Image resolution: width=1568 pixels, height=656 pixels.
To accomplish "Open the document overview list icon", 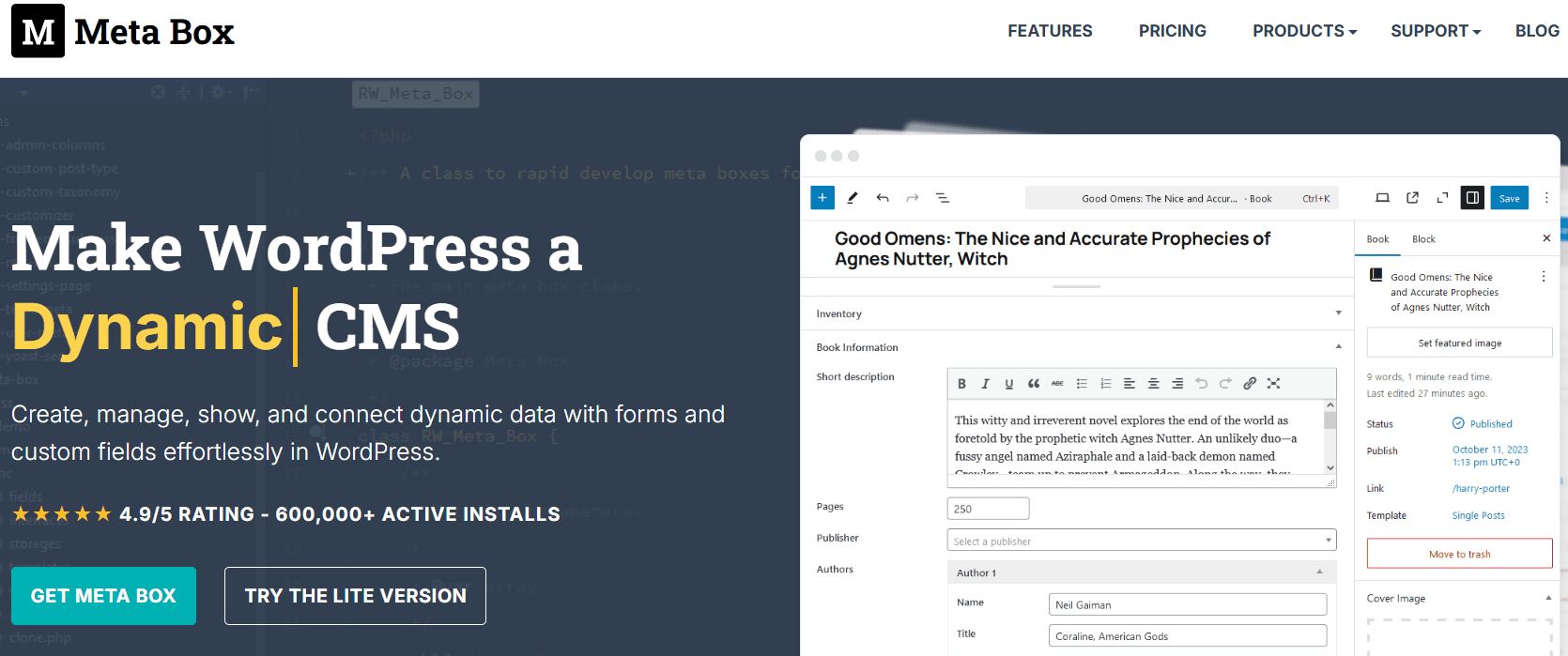I will click(943, 198).
